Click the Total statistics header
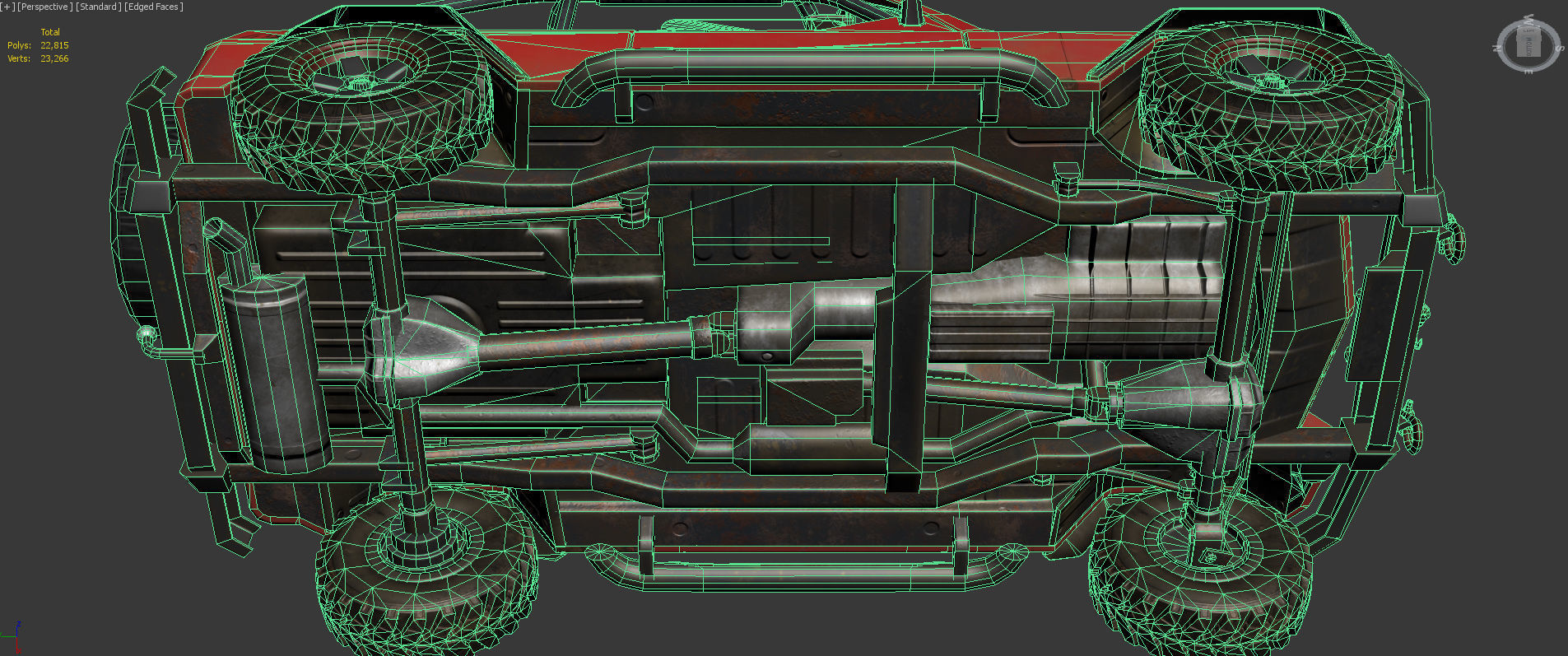Viewport: 1568px width, 656px height. point(50,32)
